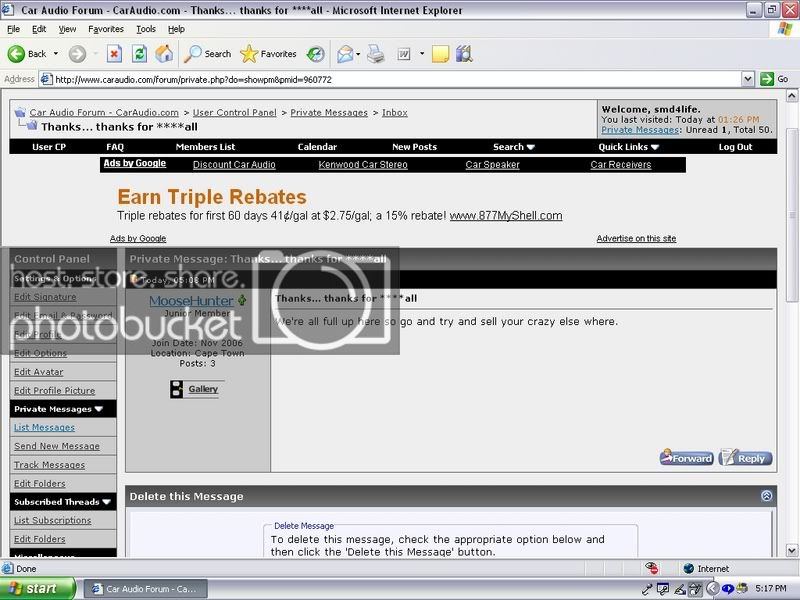Click the Internet zone globe in the status bar
Image resolution: width=800 pixels, height=600 pixels.
[x=688, y=568]
